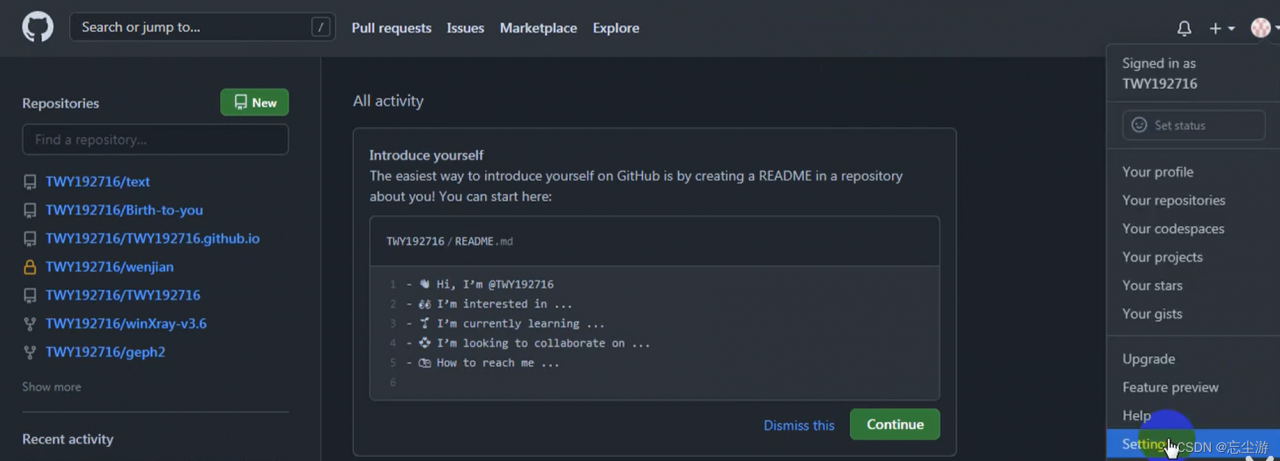Screen dimensions: 1280x461
Task: Open the notifications bell
Action: 1184,28
